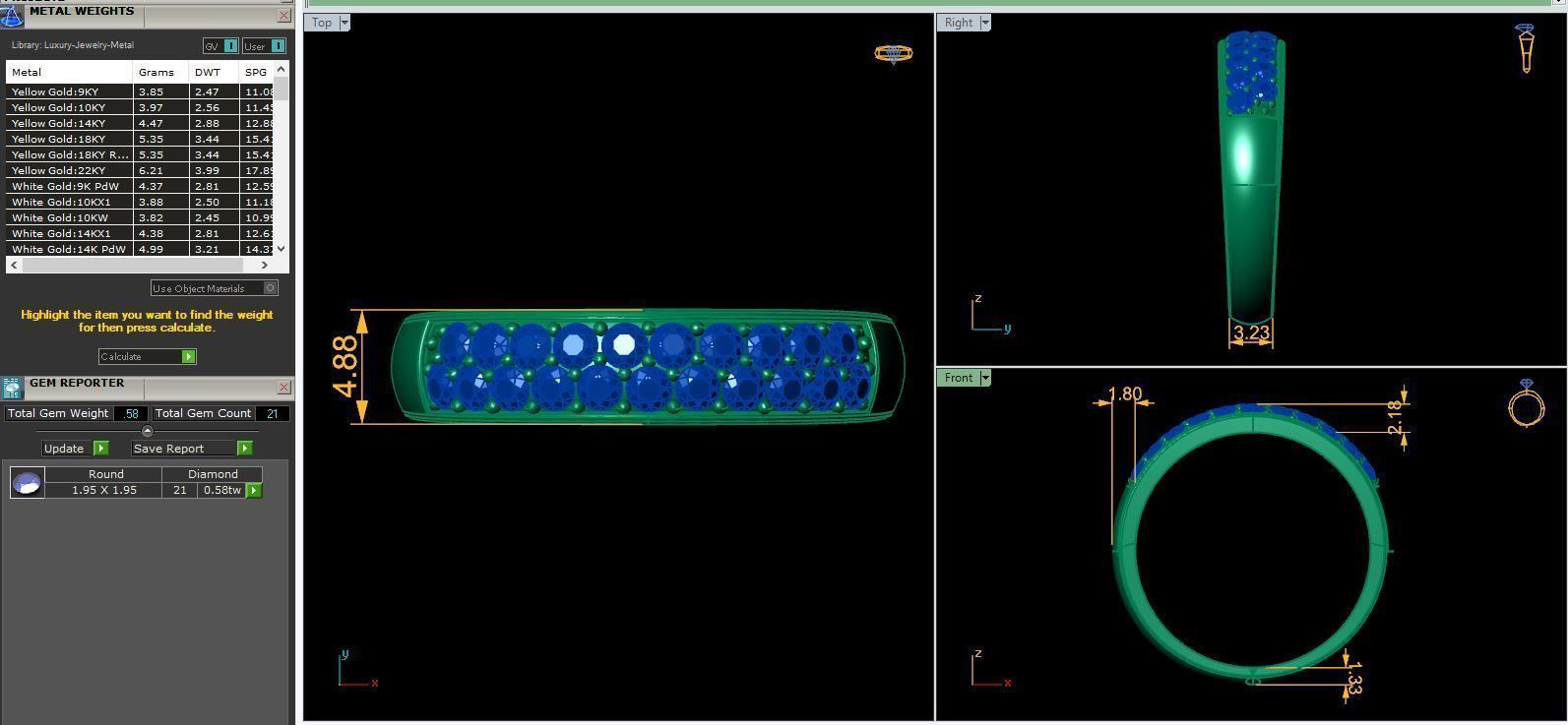The image size is (1568, 725).
Task: Click the green arrow next to Update
Action: [x=100, y=448]
